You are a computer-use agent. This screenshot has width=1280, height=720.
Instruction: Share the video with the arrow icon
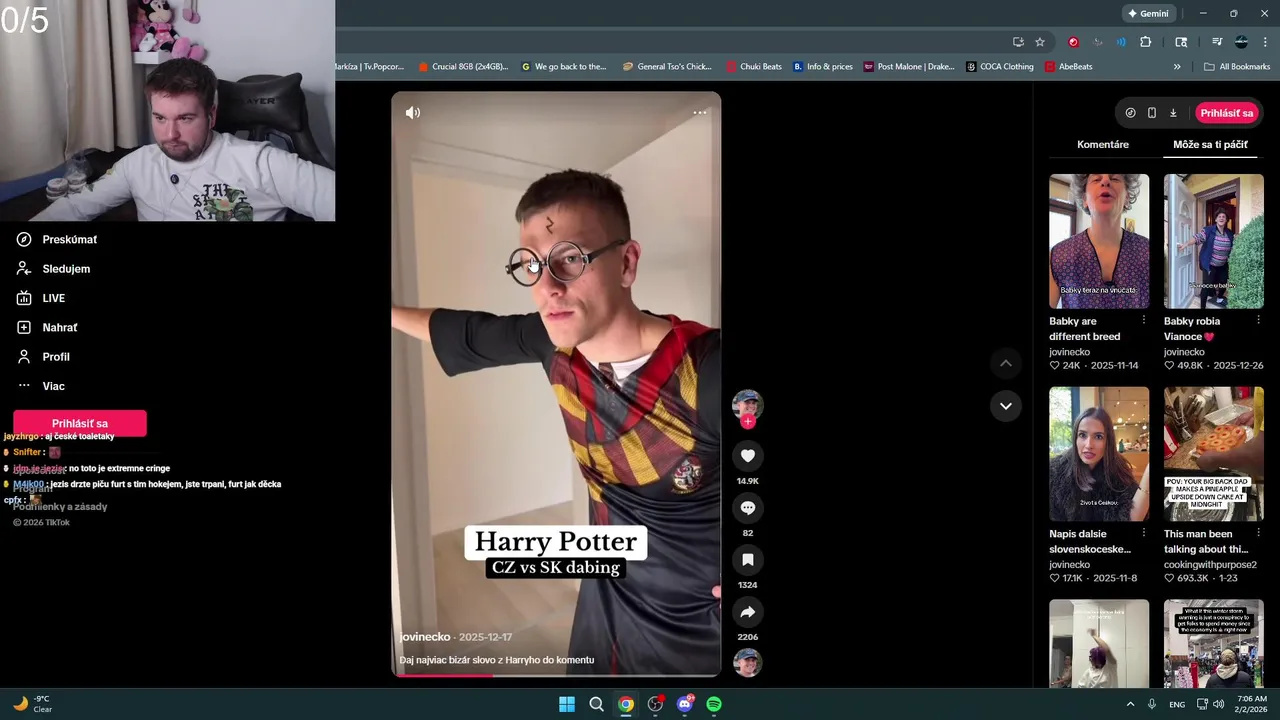pos(747,612)
